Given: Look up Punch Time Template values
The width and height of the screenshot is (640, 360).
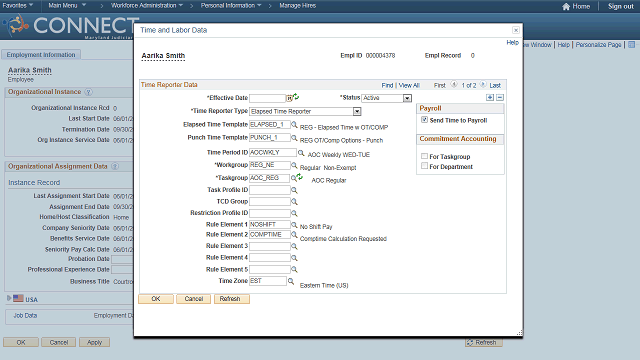Looking at the screenshot, I should 294,138.
